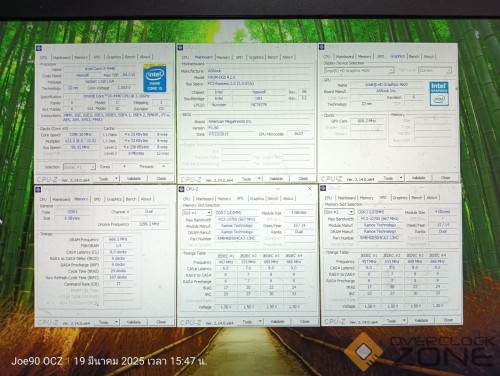Open the SPD tab in the processor window

(97, 57)
